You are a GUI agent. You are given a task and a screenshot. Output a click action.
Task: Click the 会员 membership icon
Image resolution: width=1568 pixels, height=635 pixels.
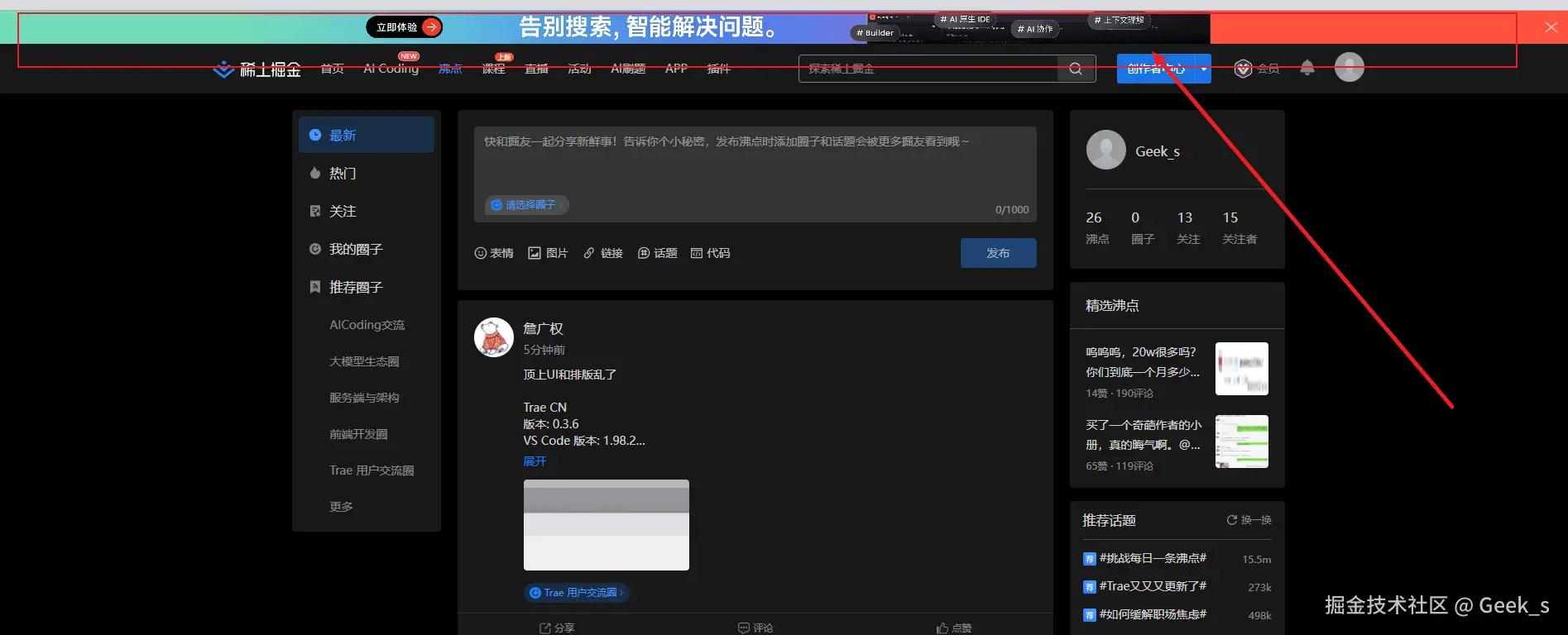pyautogui.click(x=1256, y=69)
